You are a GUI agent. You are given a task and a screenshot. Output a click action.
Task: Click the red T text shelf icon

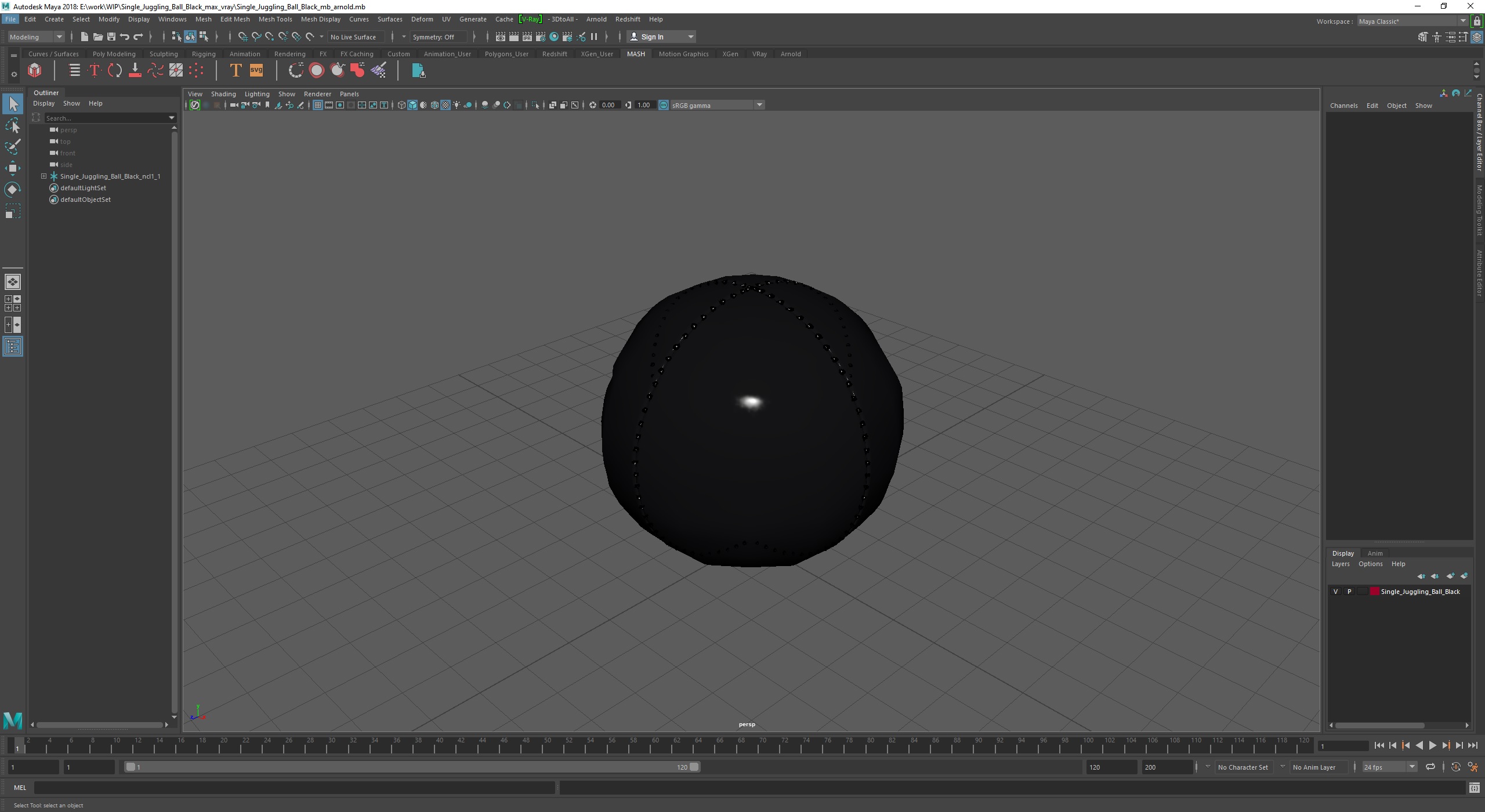(x=94, y=71)
